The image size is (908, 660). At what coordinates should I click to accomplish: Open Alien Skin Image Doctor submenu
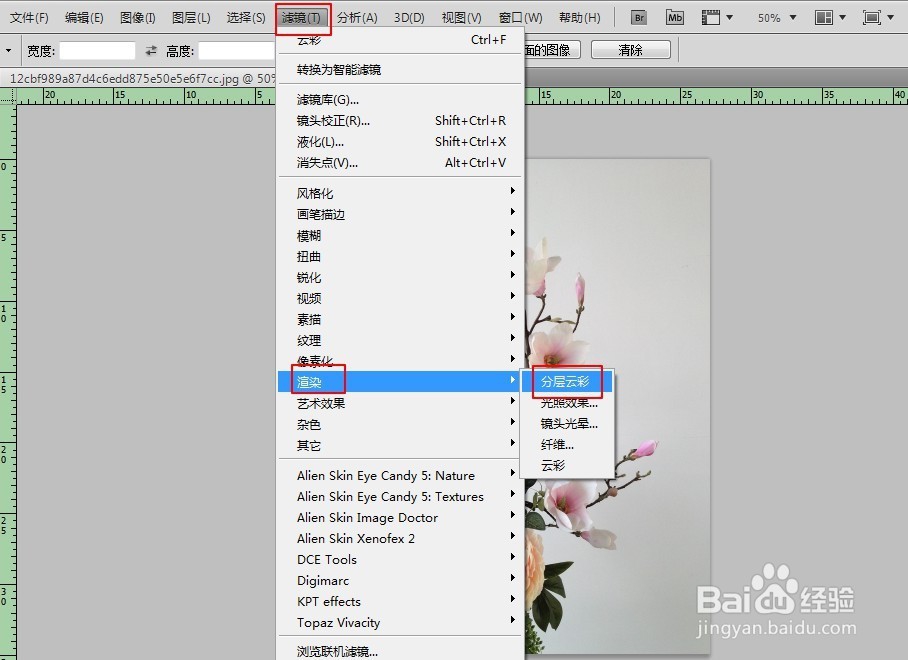click(400, 517)
